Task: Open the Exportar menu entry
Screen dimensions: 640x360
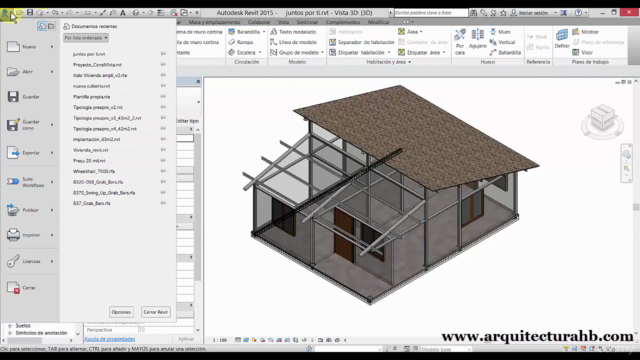Action: 30,153
